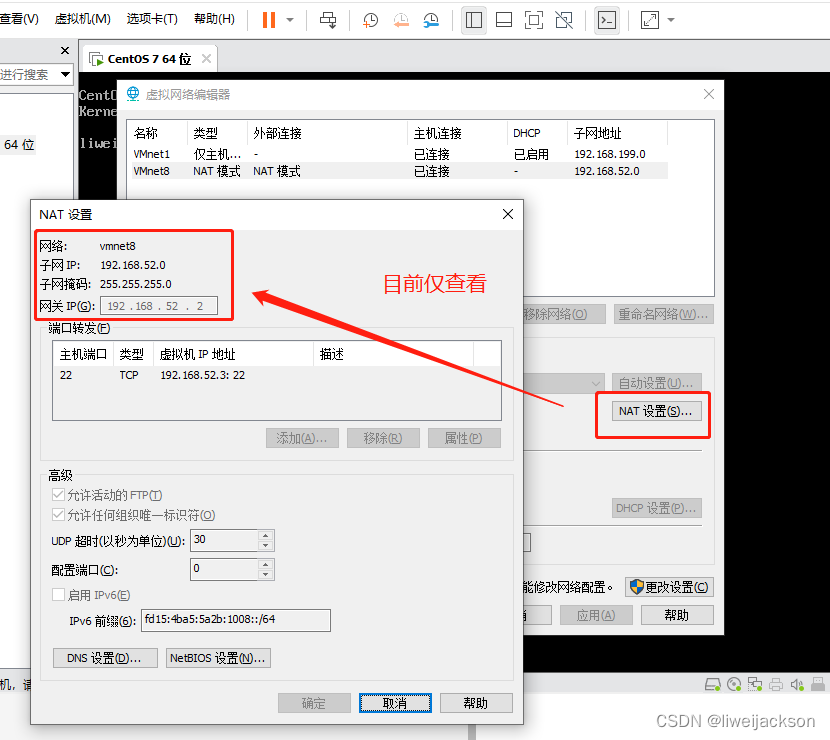Decrease 配置端口 with down arrow
830x740 pixels.
(x=266, y=574)
